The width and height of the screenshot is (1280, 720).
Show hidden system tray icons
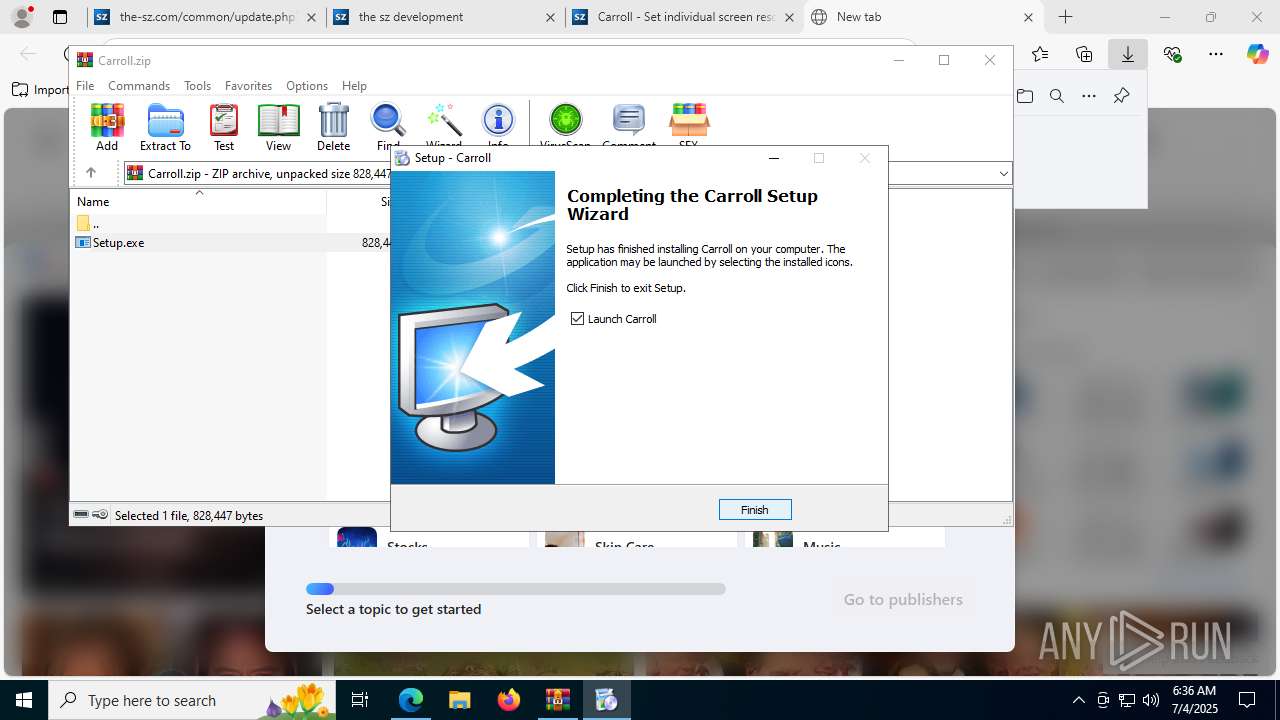1078,700
